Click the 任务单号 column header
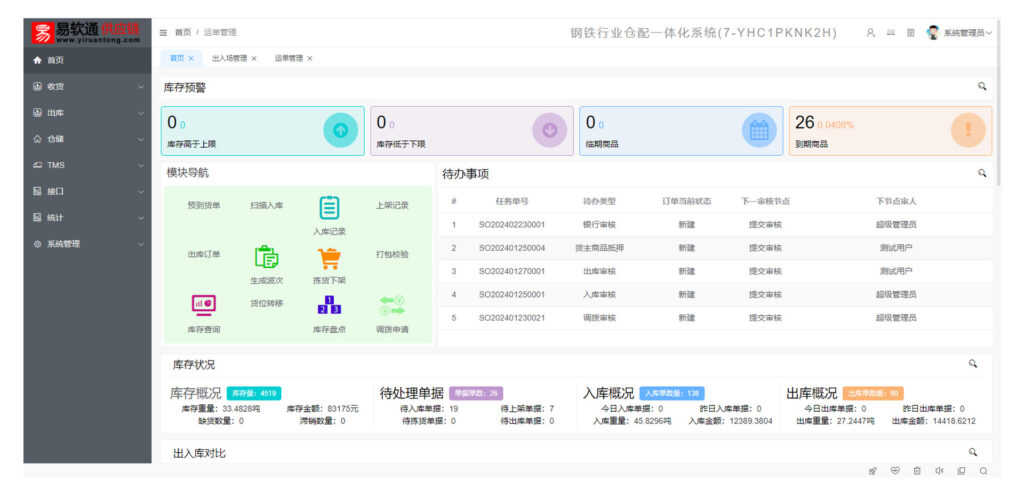This screenshot has width=1024, height=496. (x=511, y=201)
